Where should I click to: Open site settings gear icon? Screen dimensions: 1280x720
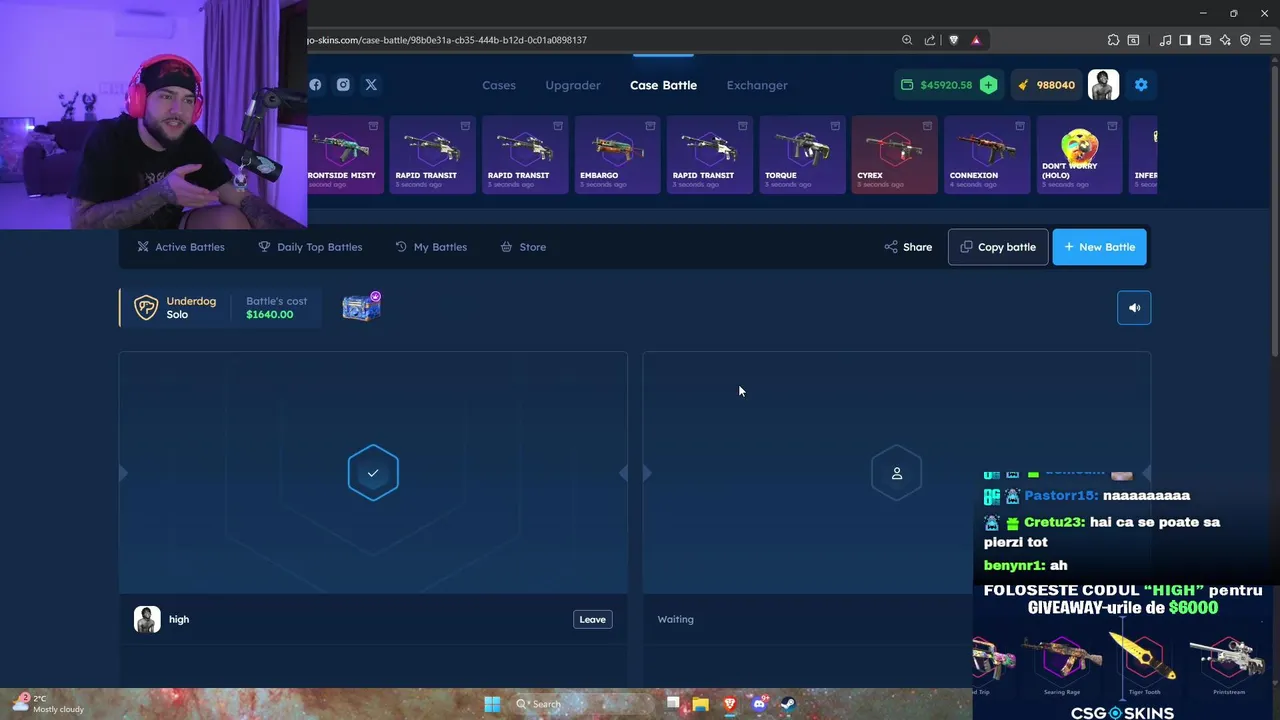[1141, 85]
